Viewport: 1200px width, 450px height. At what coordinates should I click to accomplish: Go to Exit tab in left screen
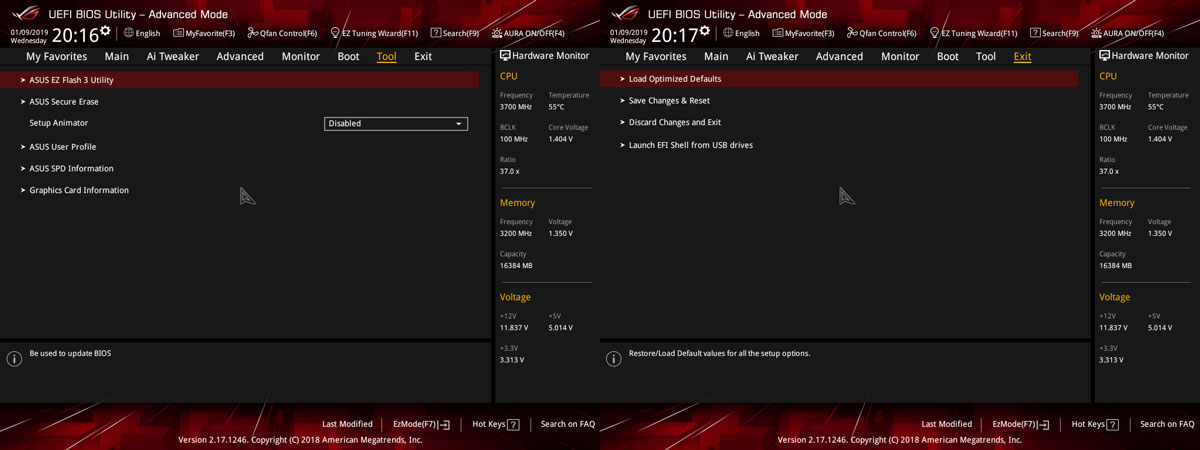pos(423,56)
